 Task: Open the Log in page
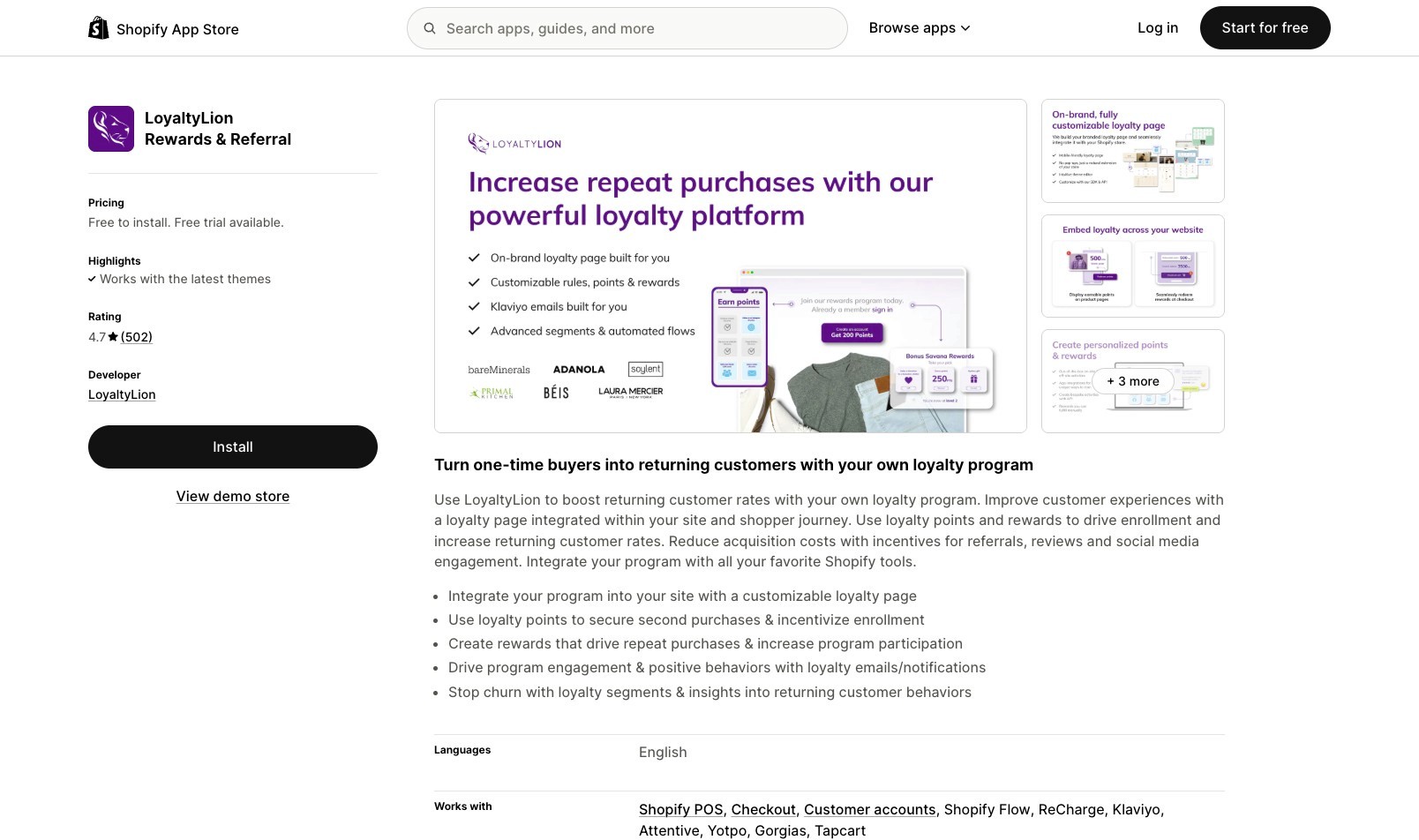[x=1158, y=28]
